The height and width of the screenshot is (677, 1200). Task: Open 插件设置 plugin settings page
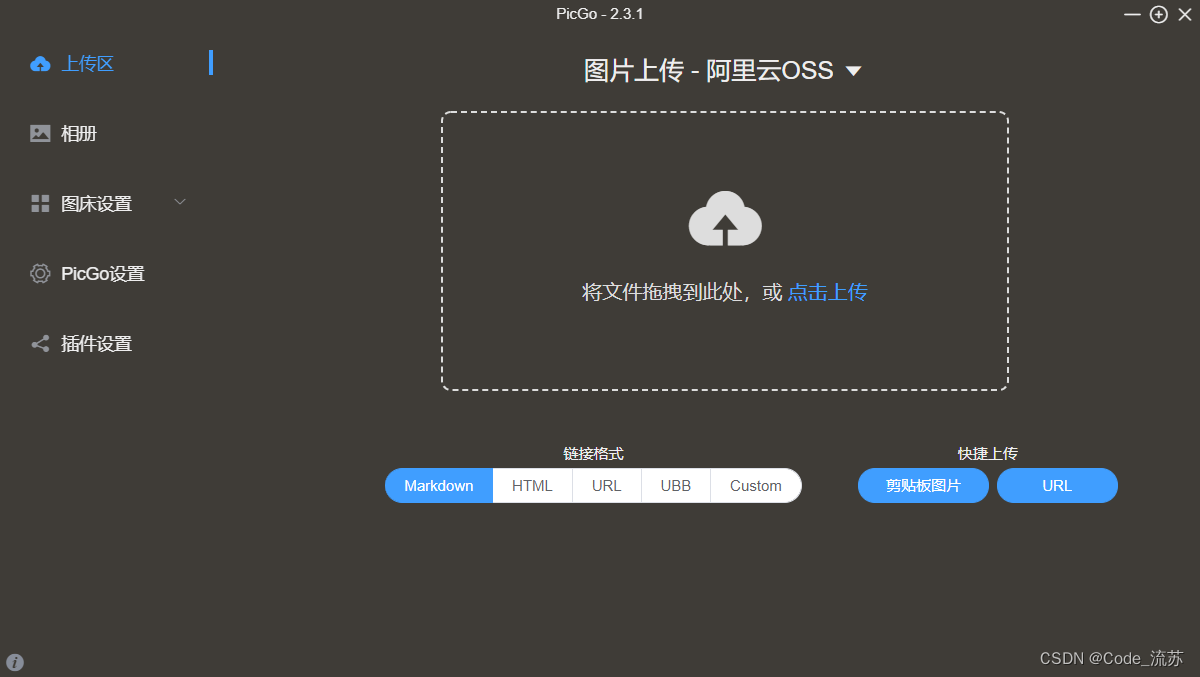tap(96, 344)
